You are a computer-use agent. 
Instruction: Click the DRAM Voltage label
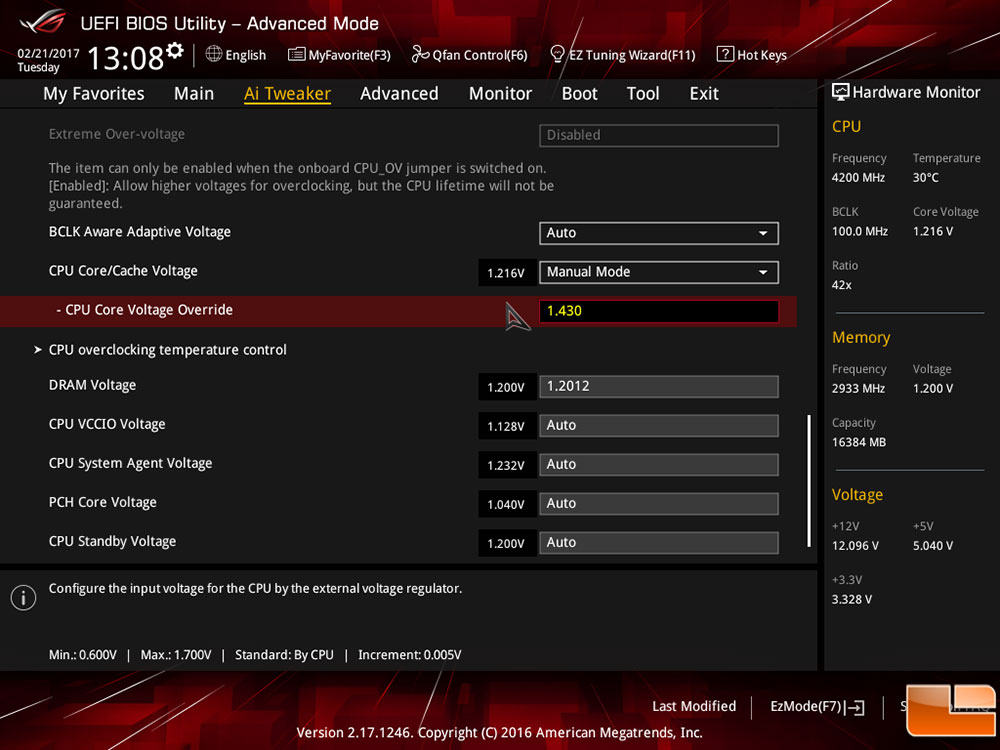tap(92, 385)
